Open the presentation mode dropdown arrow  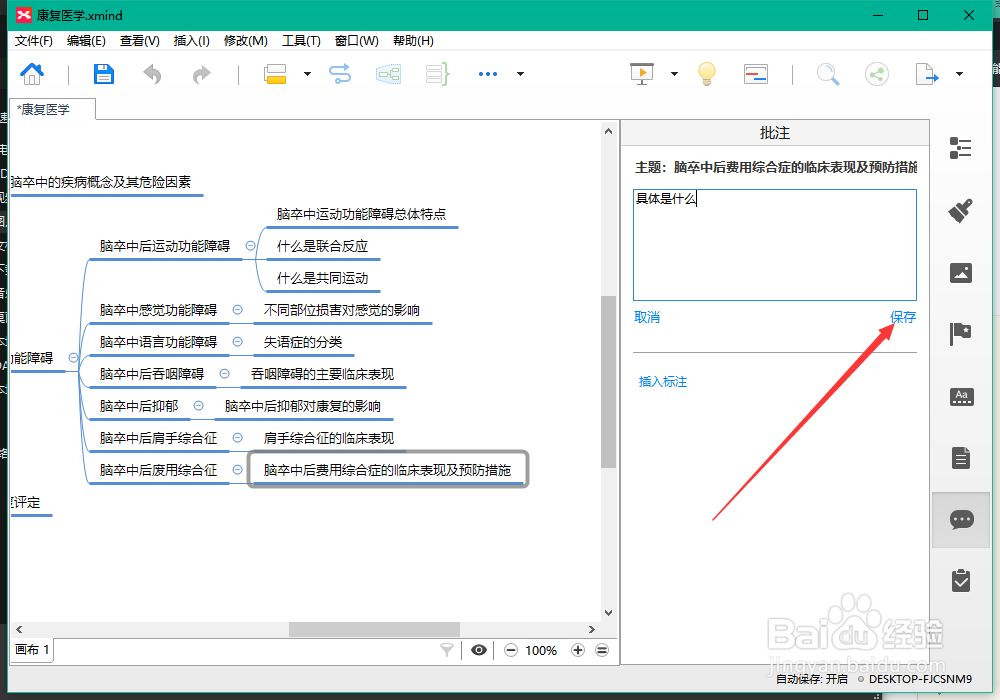point(673,73)
